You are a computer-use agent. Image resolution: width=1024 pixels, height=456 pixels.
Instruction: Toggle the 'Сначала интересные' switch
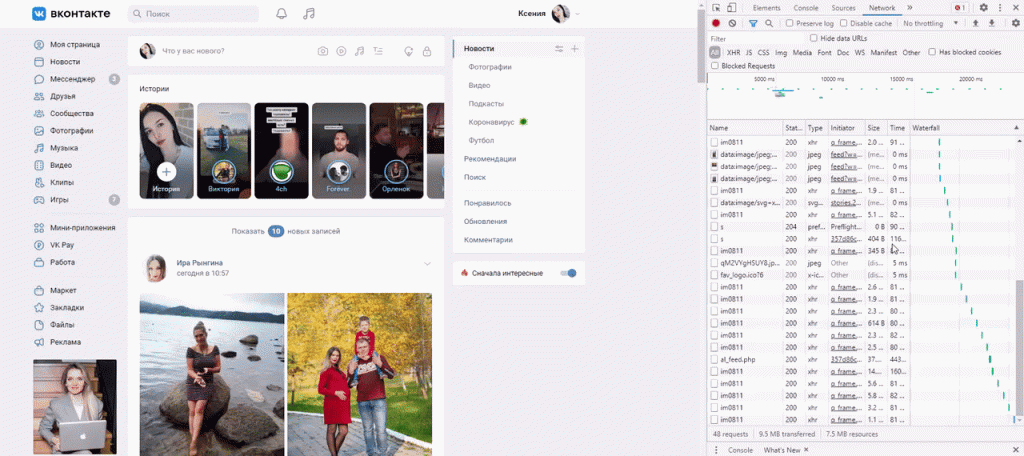pos(569,273)
